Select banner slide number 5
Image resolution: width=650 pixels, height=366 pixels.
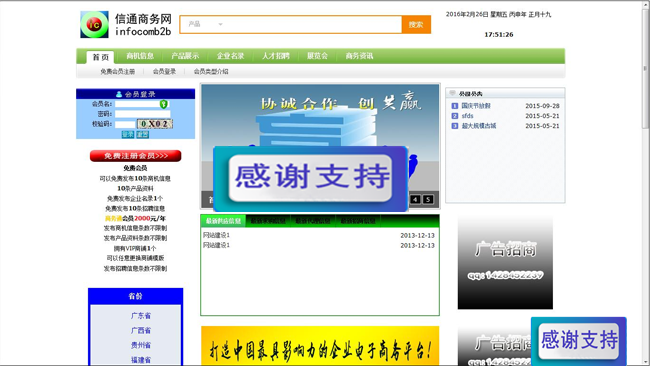(428, 199)
